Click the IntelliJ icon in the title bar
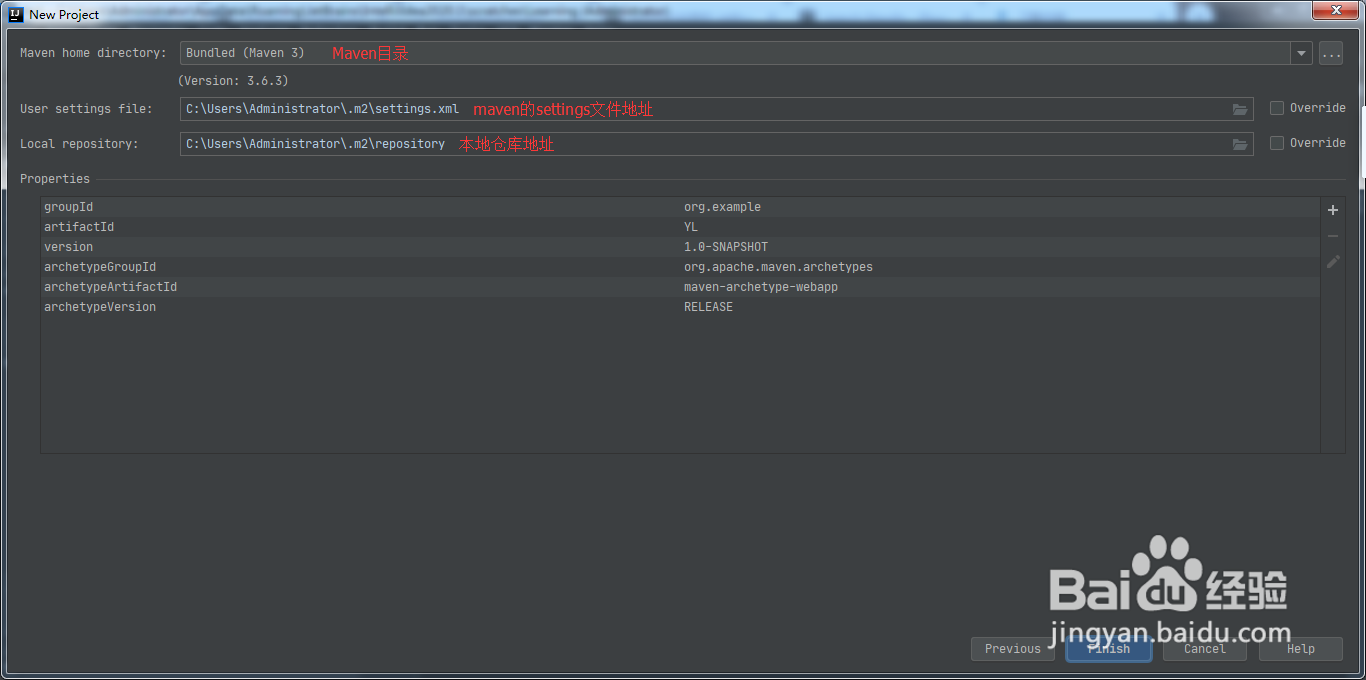The width and height of the screenshot is (1366, 680). click(x=17, y=14)
